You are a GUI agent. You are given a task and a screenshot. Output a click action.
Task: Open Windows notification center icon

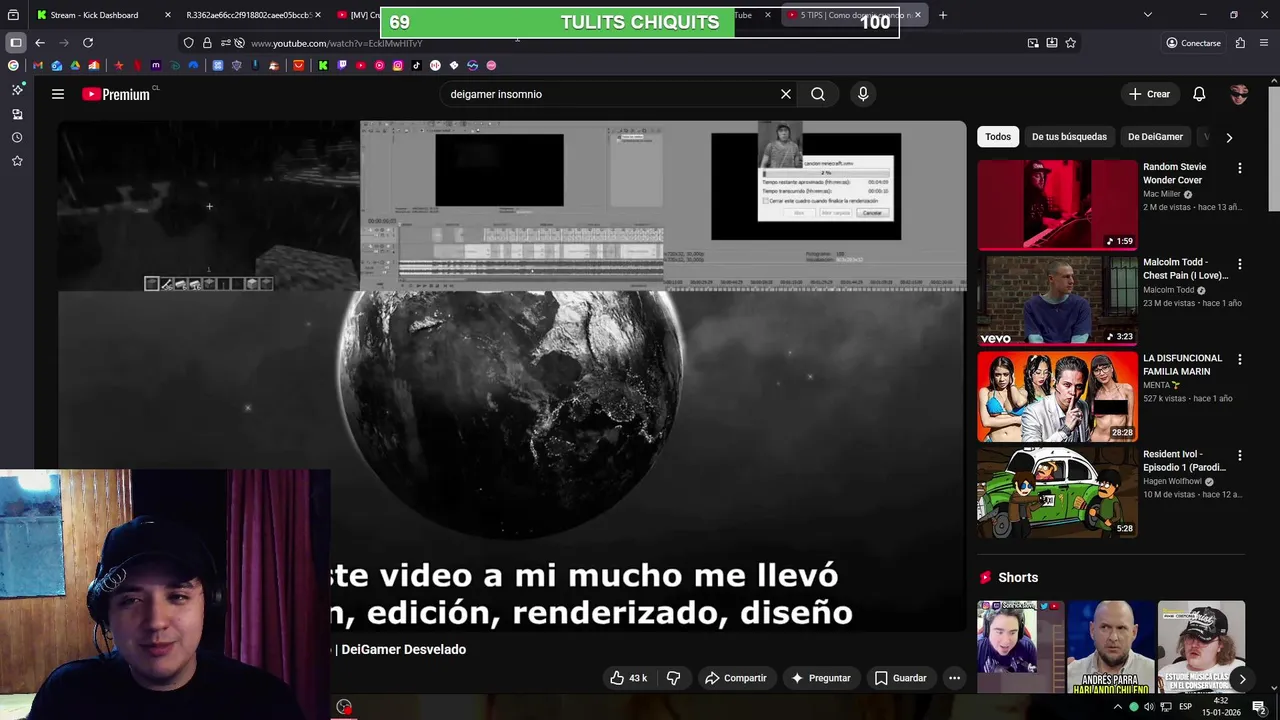[1259, 707]
